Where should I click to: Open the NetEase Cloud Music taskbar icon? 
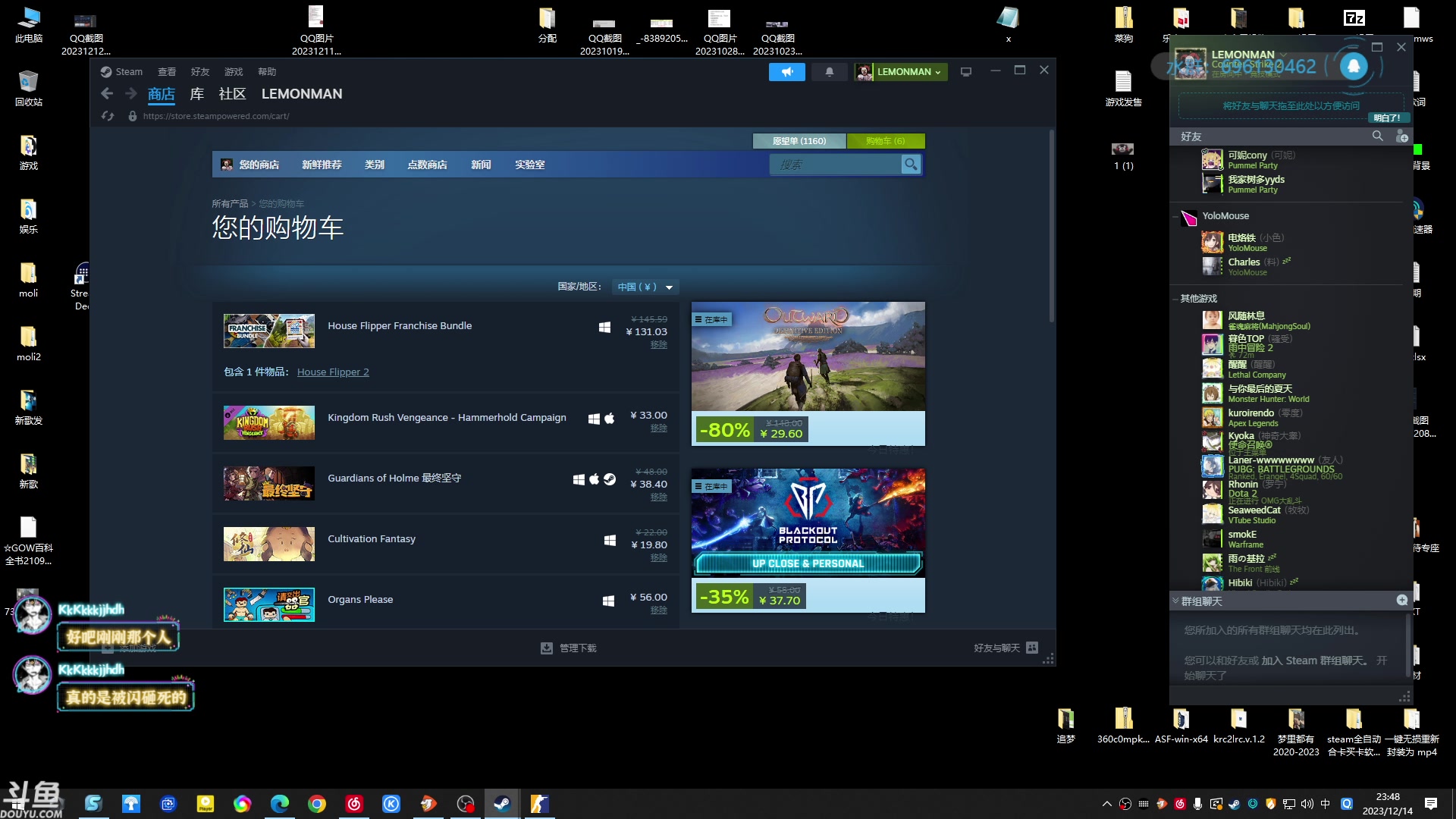coord(354,804)
